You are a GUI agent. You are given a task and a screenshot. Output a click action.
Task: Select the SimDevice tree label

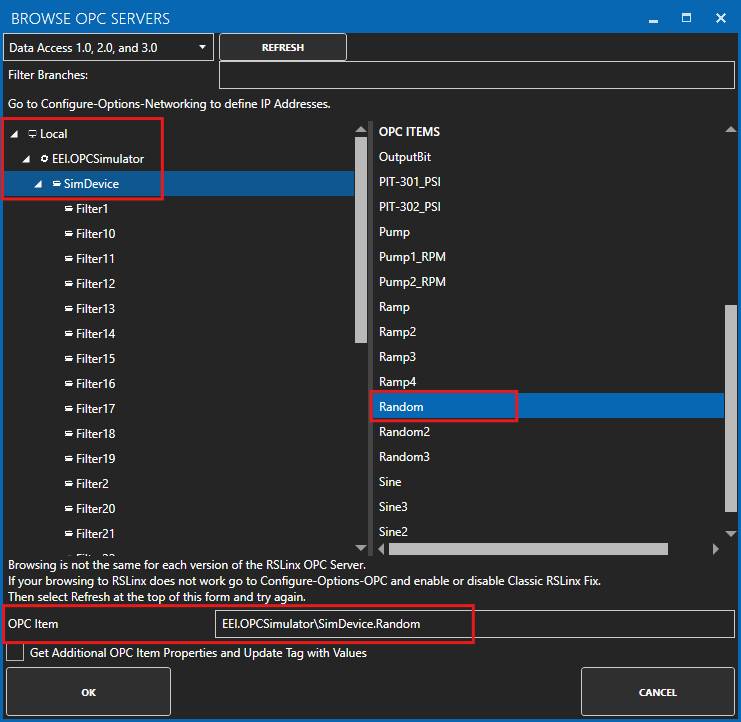(x=91, y=184)
